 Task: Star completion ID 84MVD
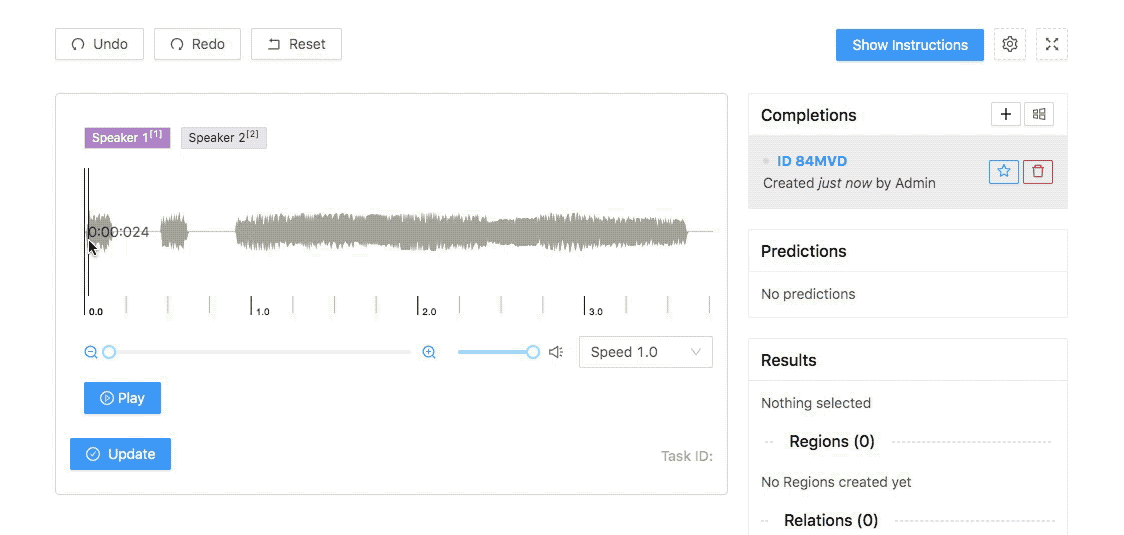tap(1004, 171)
